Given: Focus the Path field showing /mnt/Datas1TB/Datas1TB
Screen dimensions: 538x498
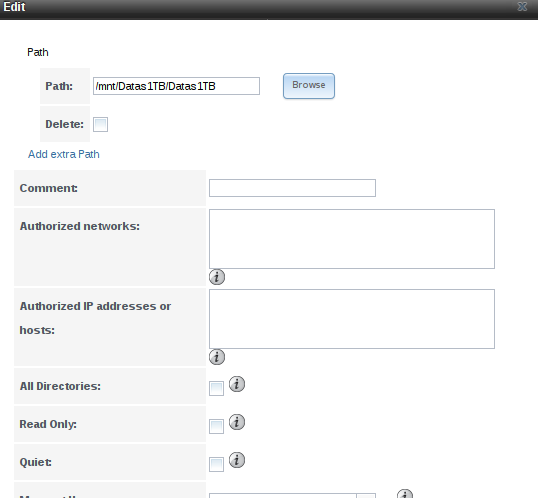Looking at the screenshot, I should 176,86.
